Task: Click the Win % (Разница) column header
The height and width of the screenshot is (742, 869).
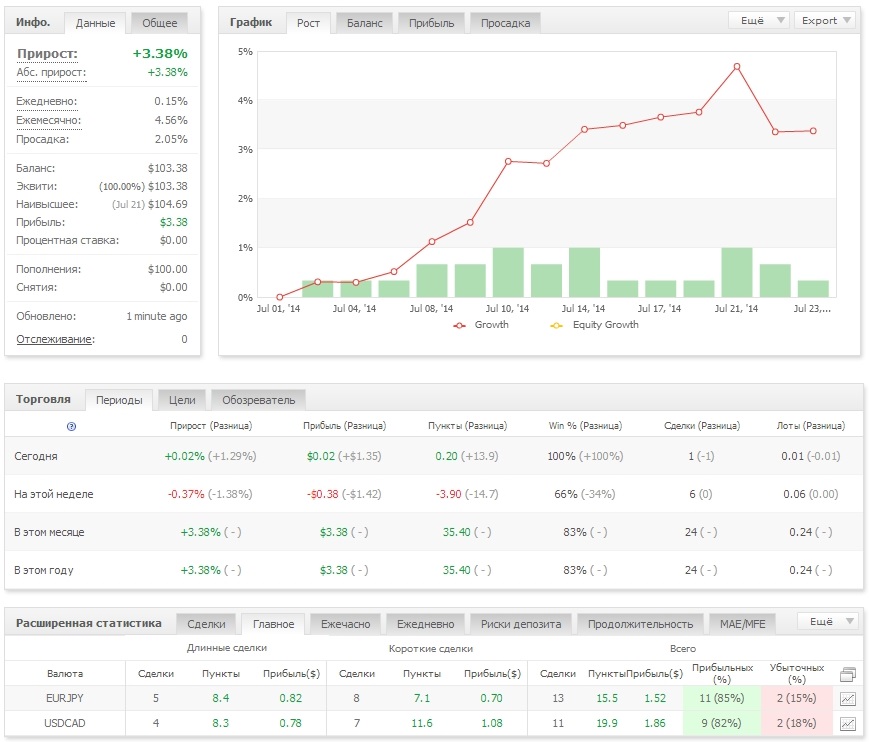Action: 585,426
